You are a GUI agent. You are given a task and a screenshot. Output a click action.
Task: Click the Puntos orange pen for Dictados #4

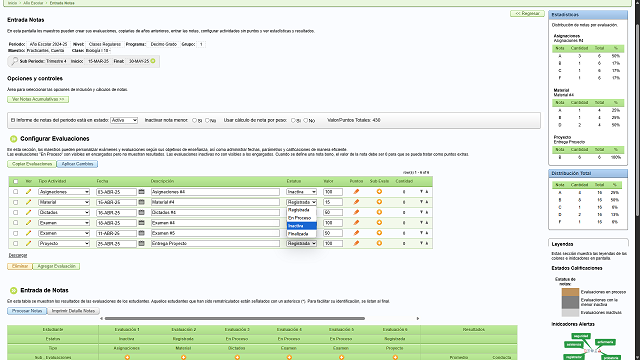point(356,212)
